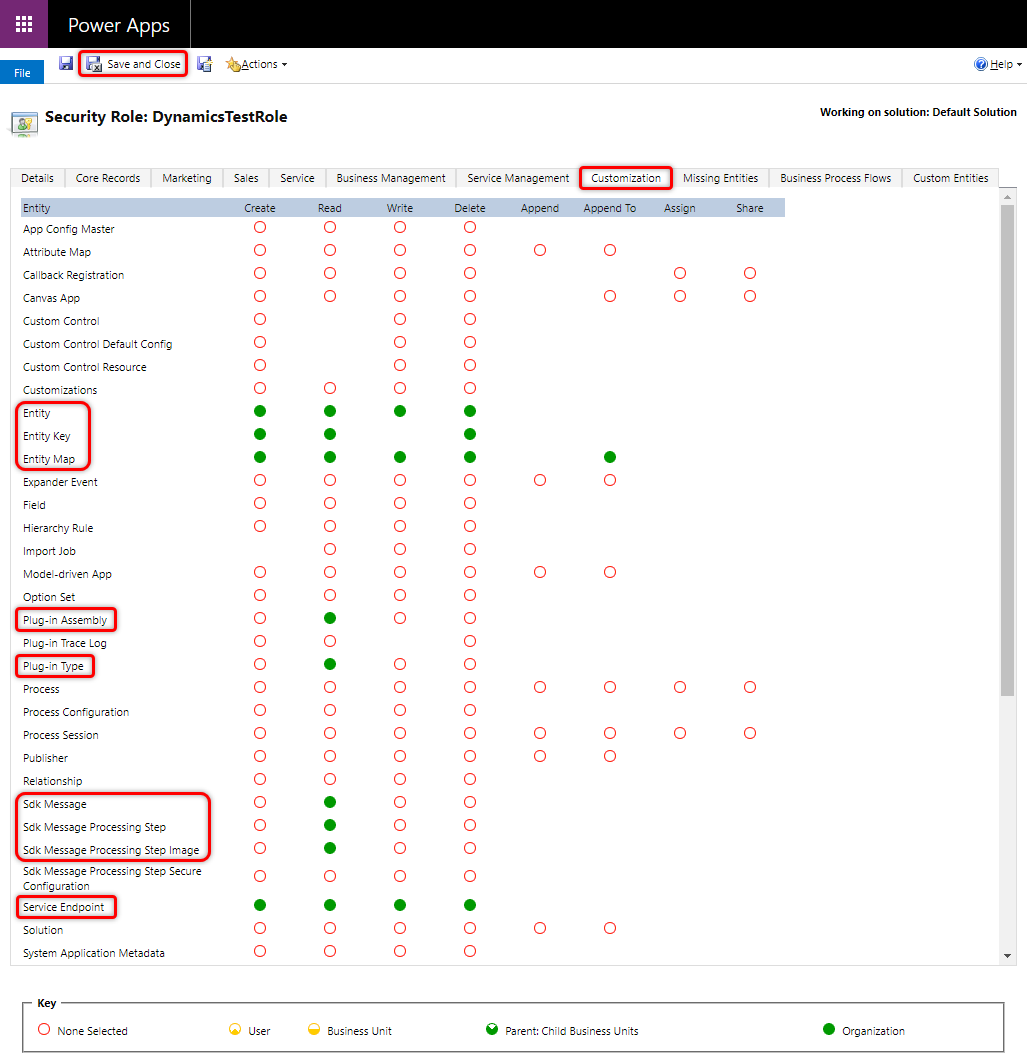Open the Business Management tab
1027x1061 pixels.
(x=391, y=178)
